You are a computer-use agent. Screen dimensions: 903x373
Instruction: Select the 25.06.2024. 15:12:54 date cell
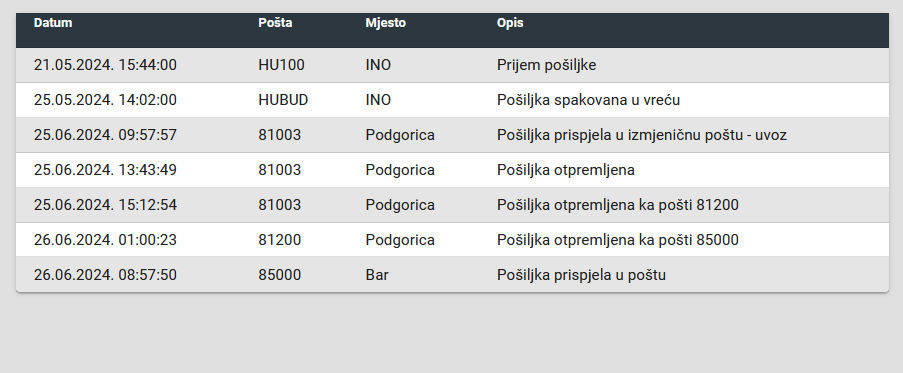click(x=105, y=205)
